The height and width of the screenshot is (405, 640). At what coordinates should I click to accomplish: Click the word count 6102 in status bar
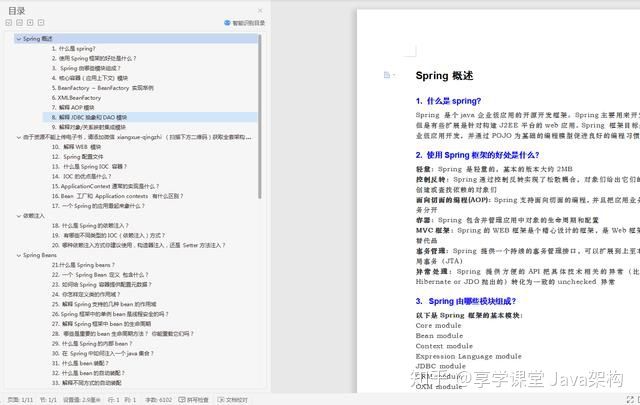[159, 400]
